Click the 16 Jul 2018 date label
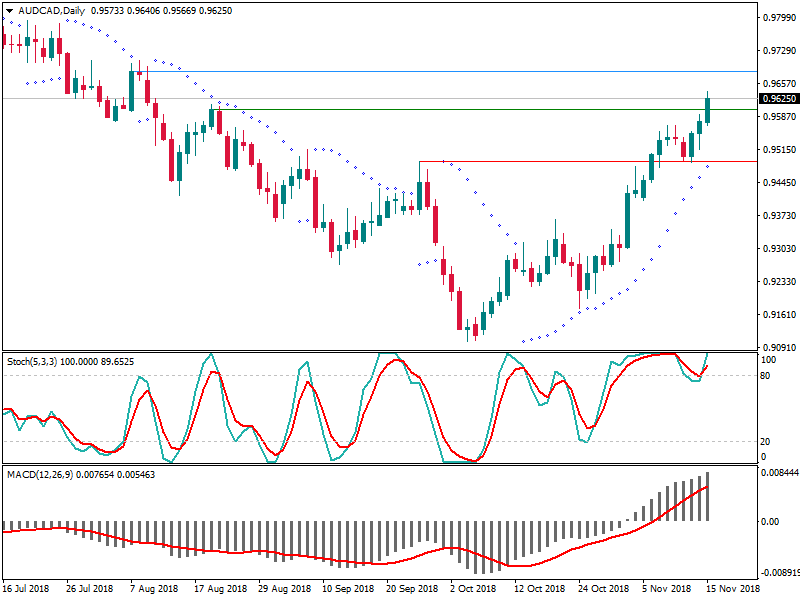The width and height of the screenshot is (800, 600). [x=26, y=588]
